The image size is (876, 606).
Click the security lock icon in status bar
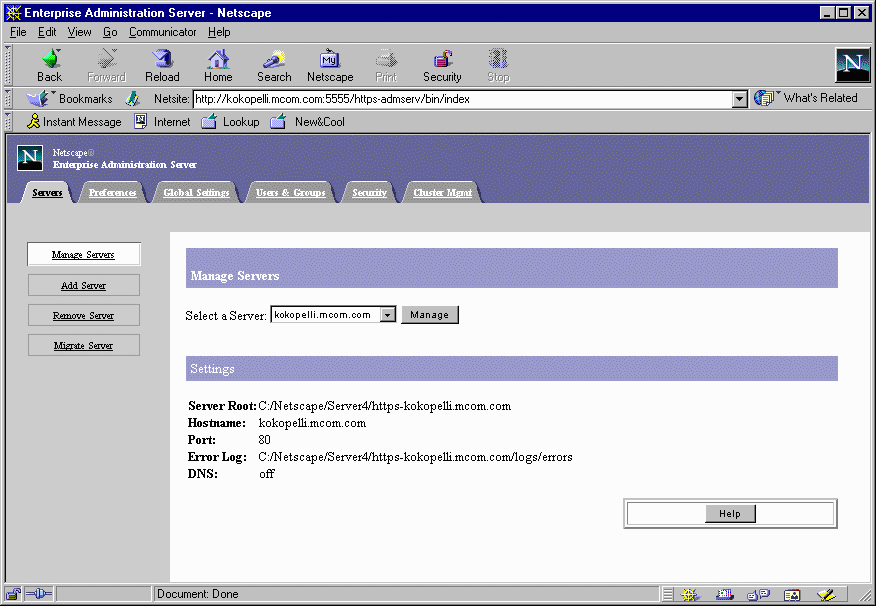click(x=13, y=594)
